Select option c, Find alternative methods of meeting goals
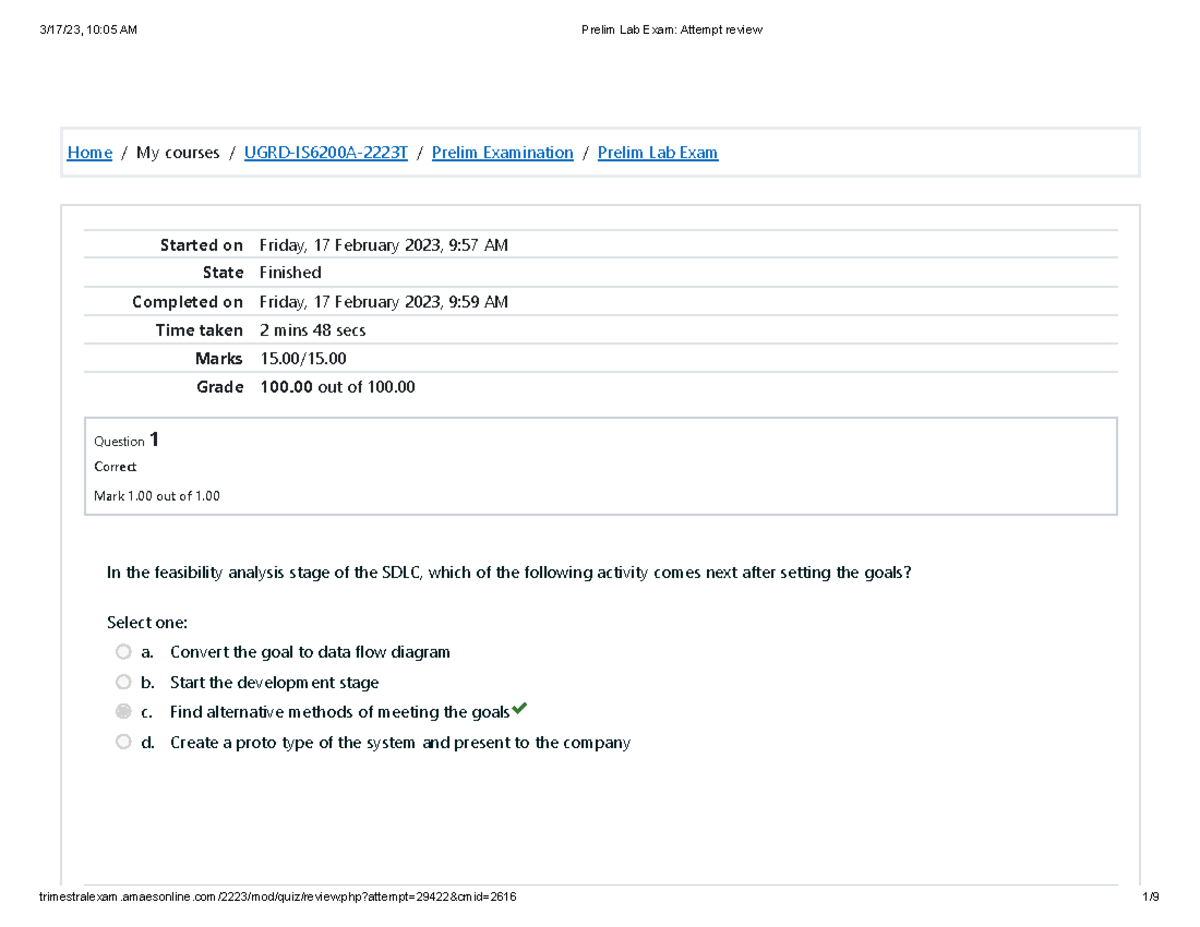 (x=123, y=711)
